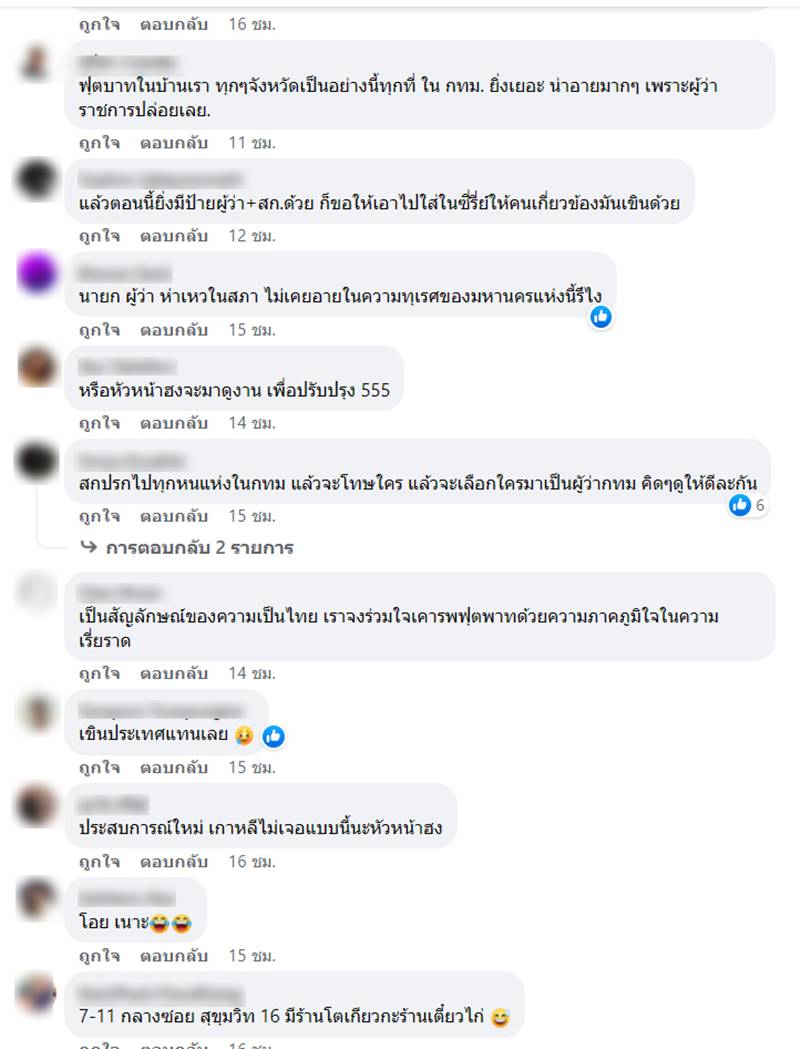Image resolution: width=800 pixels, height=1049 pixels.
Task: Click the reply arrow icon beside การตอบกลับ 2 รายการ
Action: click(x=88, y=547)
